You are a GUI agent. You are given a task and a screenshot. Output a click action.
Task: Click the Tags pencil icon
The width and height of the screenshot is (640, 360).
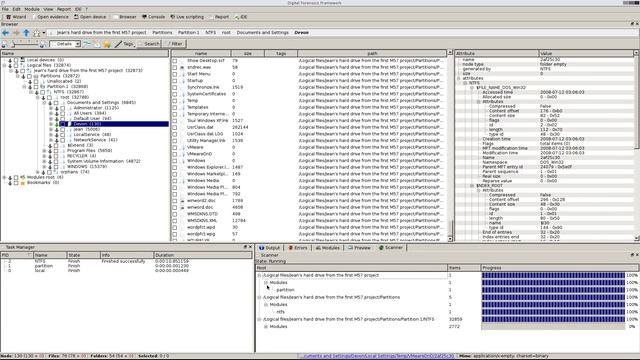click(118, 44)
